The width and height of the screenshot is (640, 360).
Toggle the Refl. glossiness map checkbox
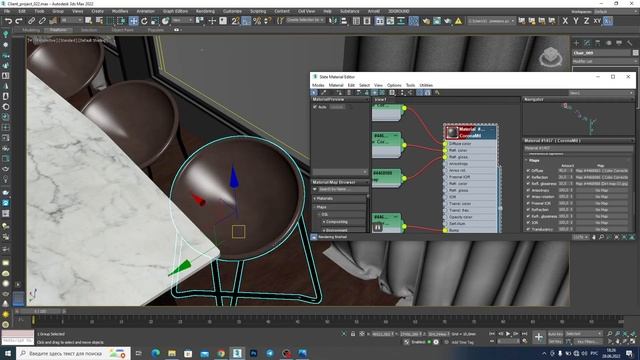click(x=528, y=184)
